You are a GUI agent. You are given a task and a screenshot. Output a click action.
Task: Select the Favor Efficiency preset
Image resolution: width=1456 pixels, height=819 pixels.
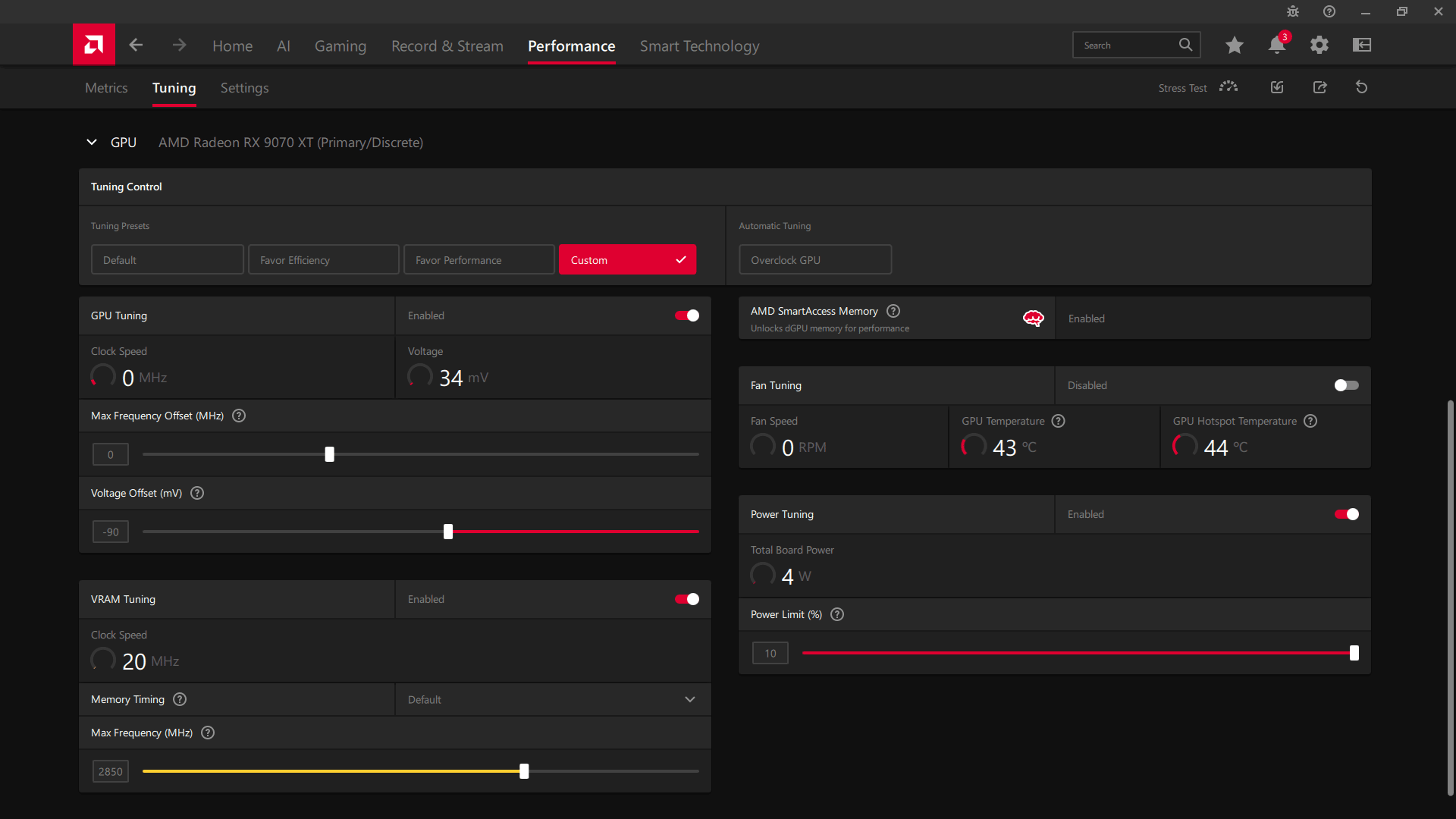click(324, 260)
